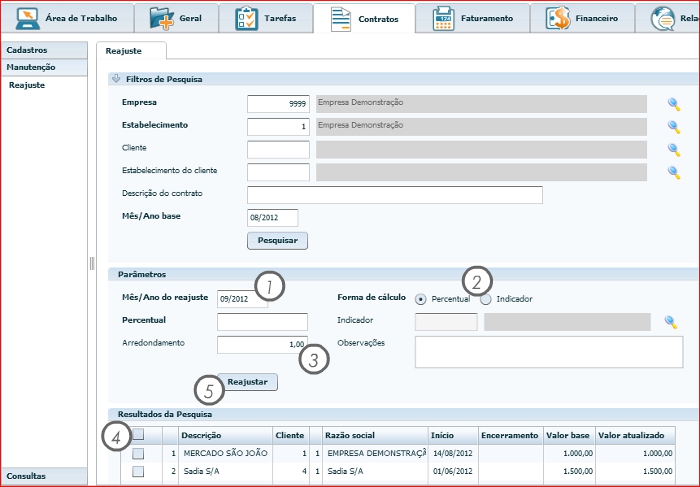Viewport: 700px width, 487px height.
Task: Click the Geral folder-plus icon
Action: coord(162,18)
